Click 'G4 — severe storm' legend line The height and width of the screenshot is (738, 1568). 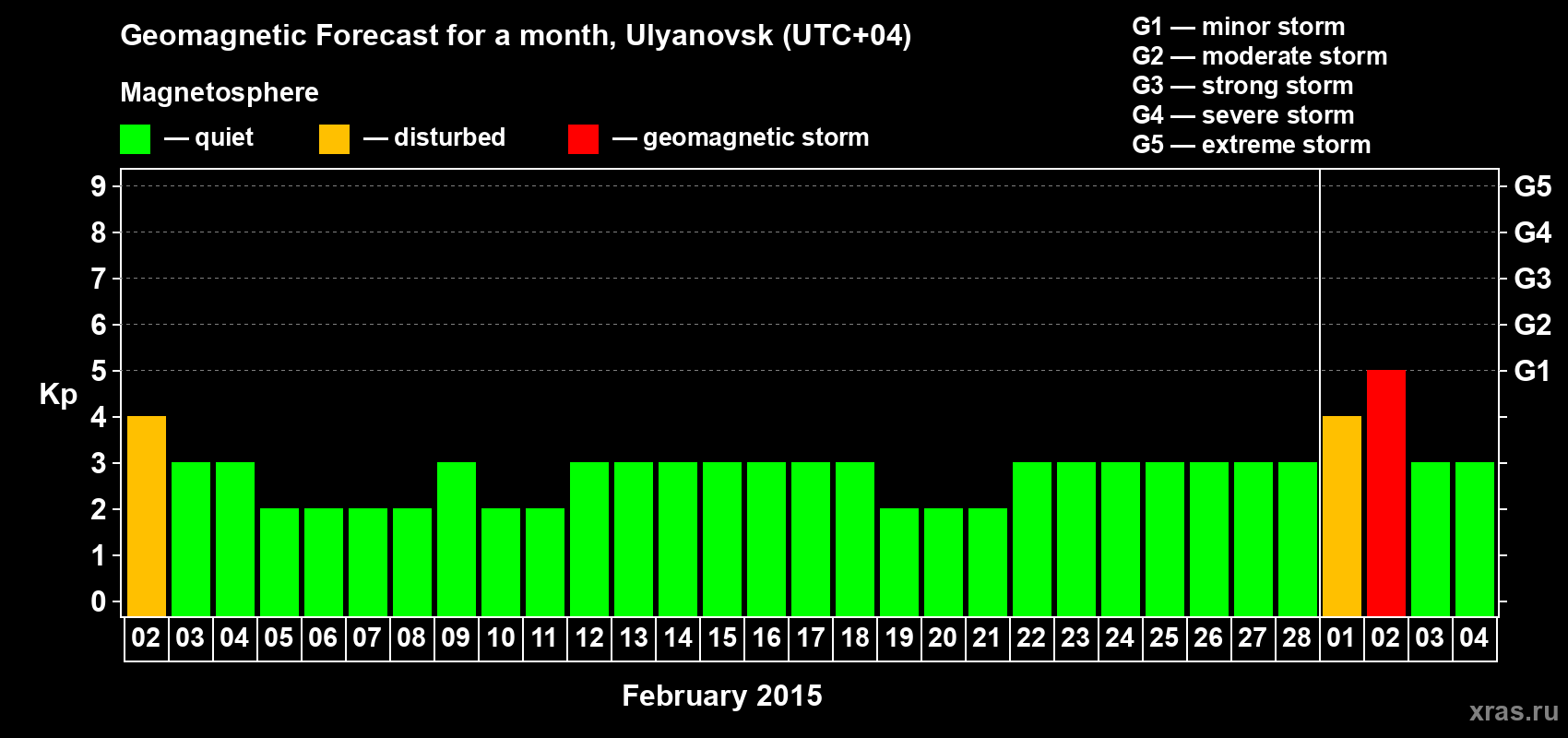(x=1243, y=115)
